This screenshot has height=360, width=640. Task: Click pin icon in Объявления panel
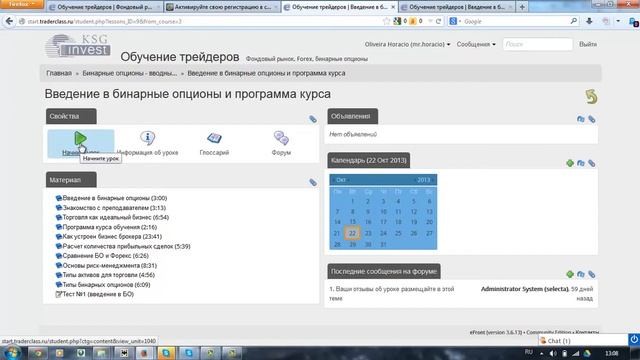(x=591, y=119)
